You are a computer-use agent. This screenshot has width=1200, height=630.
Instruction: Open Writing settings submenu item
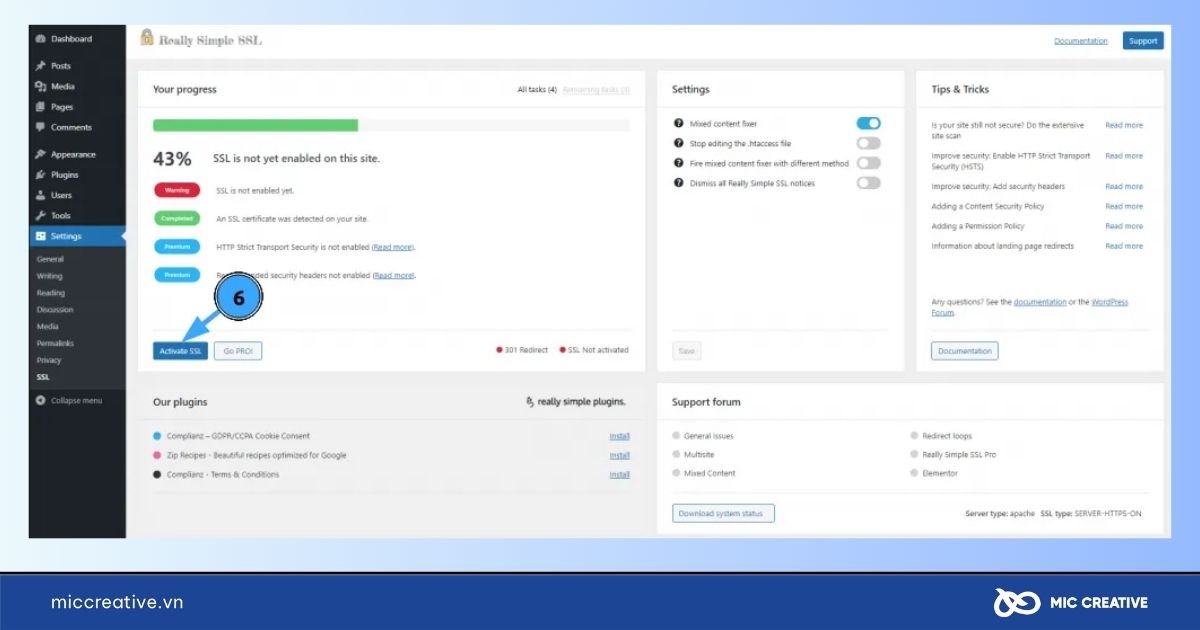pos(50,276)
